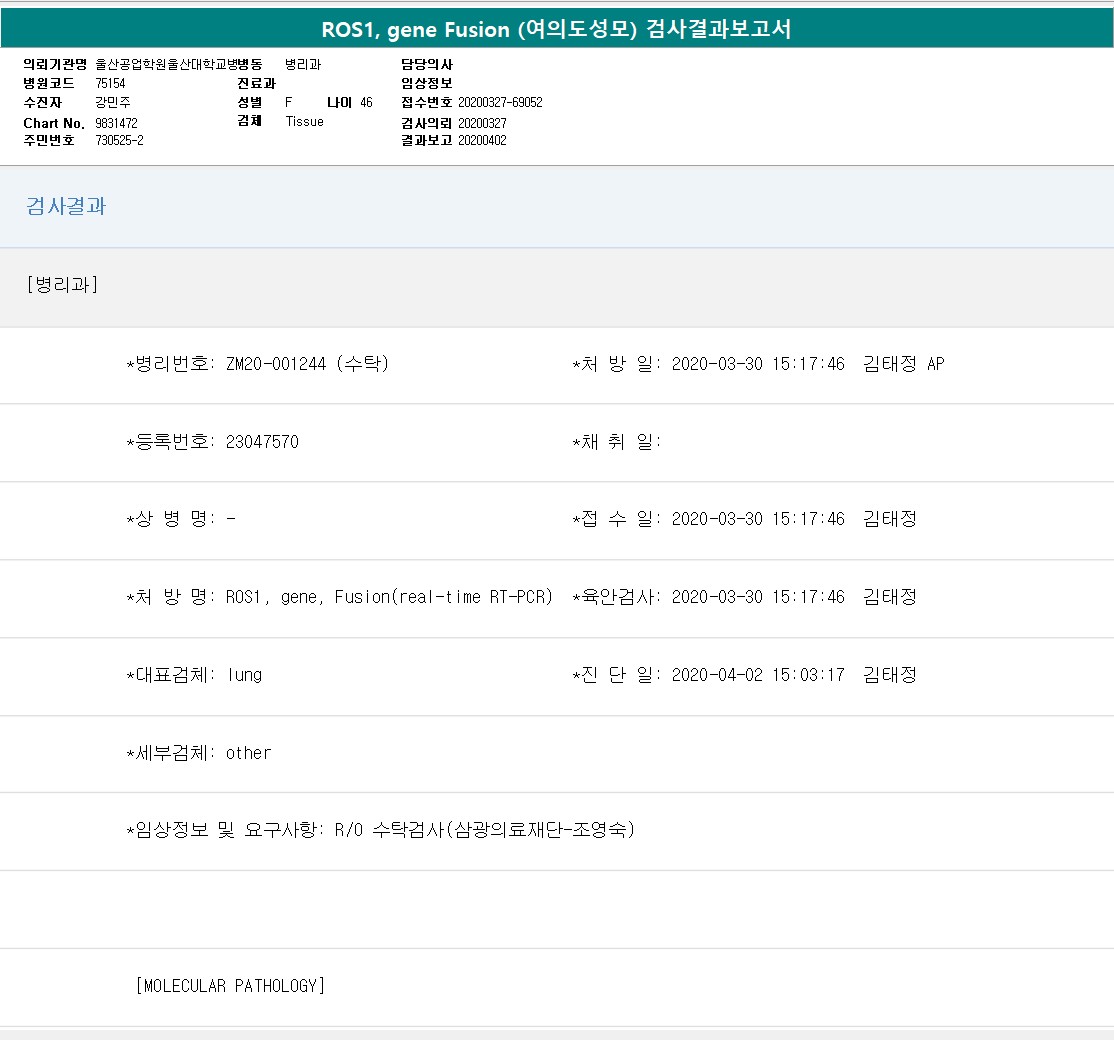Select the 임상정보 및 요구사항 text line
Image resolution: width=1114 pixels, height=1040 pixels.
pos(380,831)
